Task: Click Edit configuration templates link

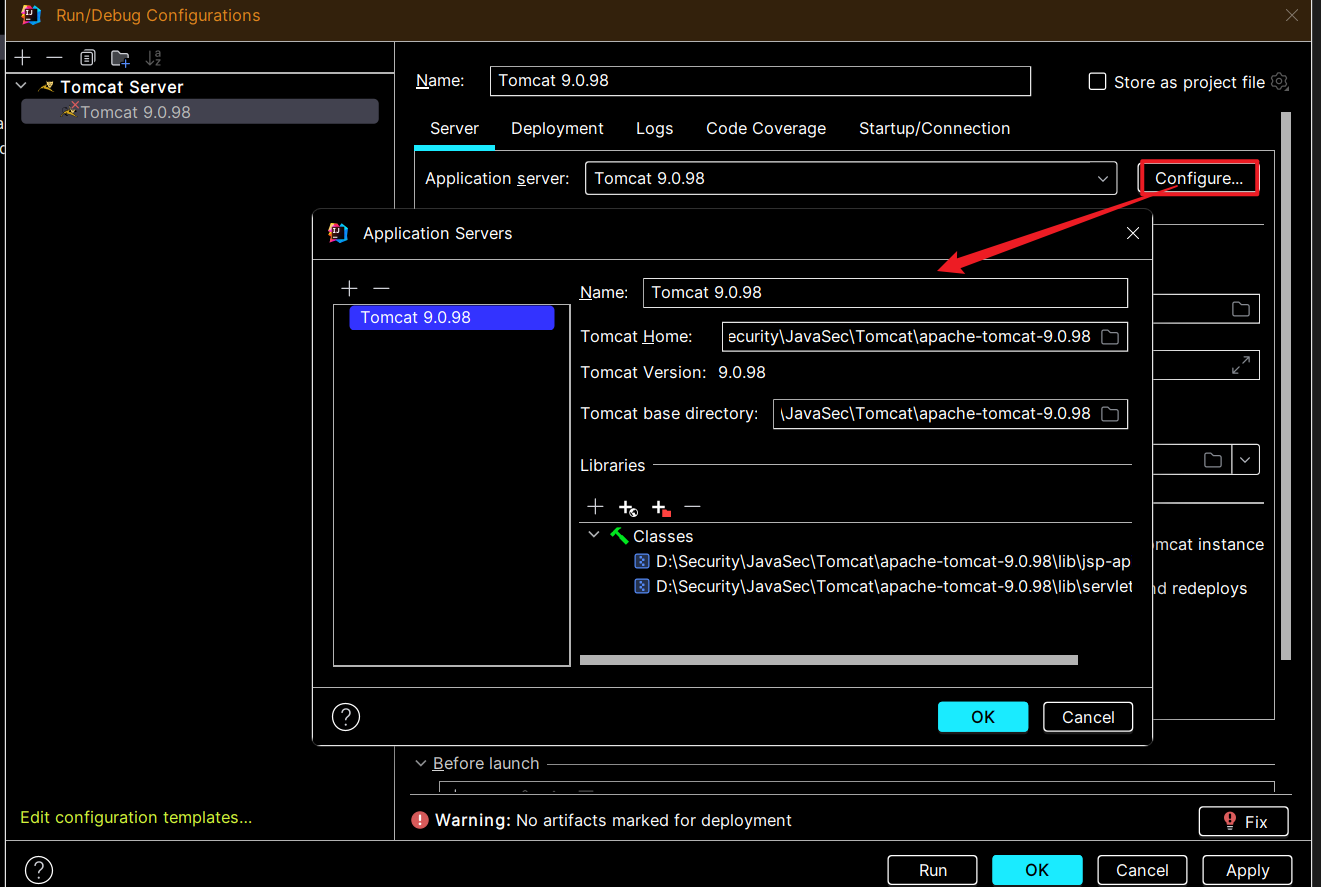Action: click(x=136, y=817)
